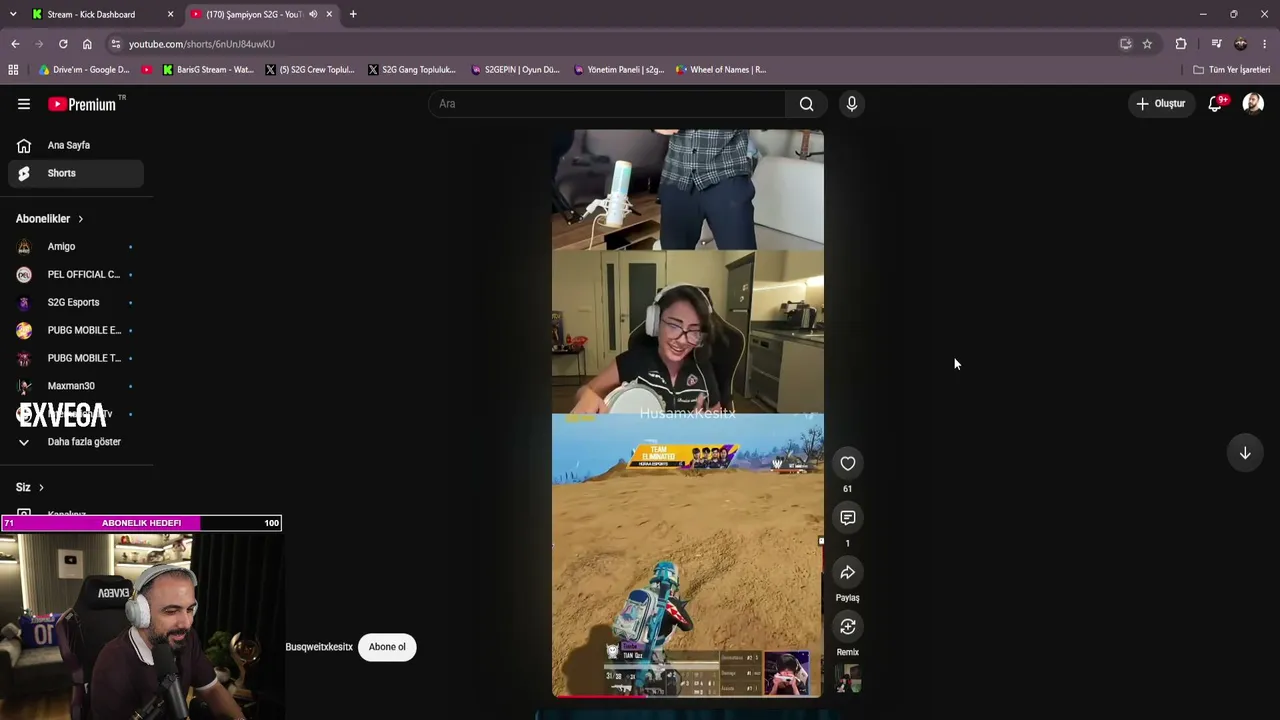This screenshot has height=720, width=1280.
Task: Open the Wheel of Names bookmark
Action: pos(721,70)
